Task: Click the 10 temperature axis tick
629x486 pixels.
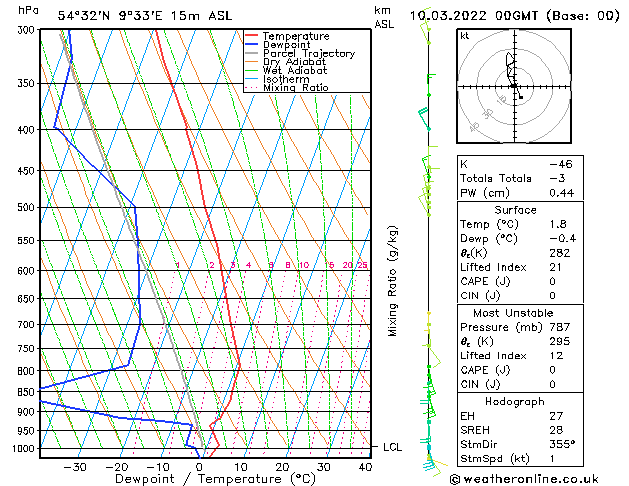Action: (241, 467)
